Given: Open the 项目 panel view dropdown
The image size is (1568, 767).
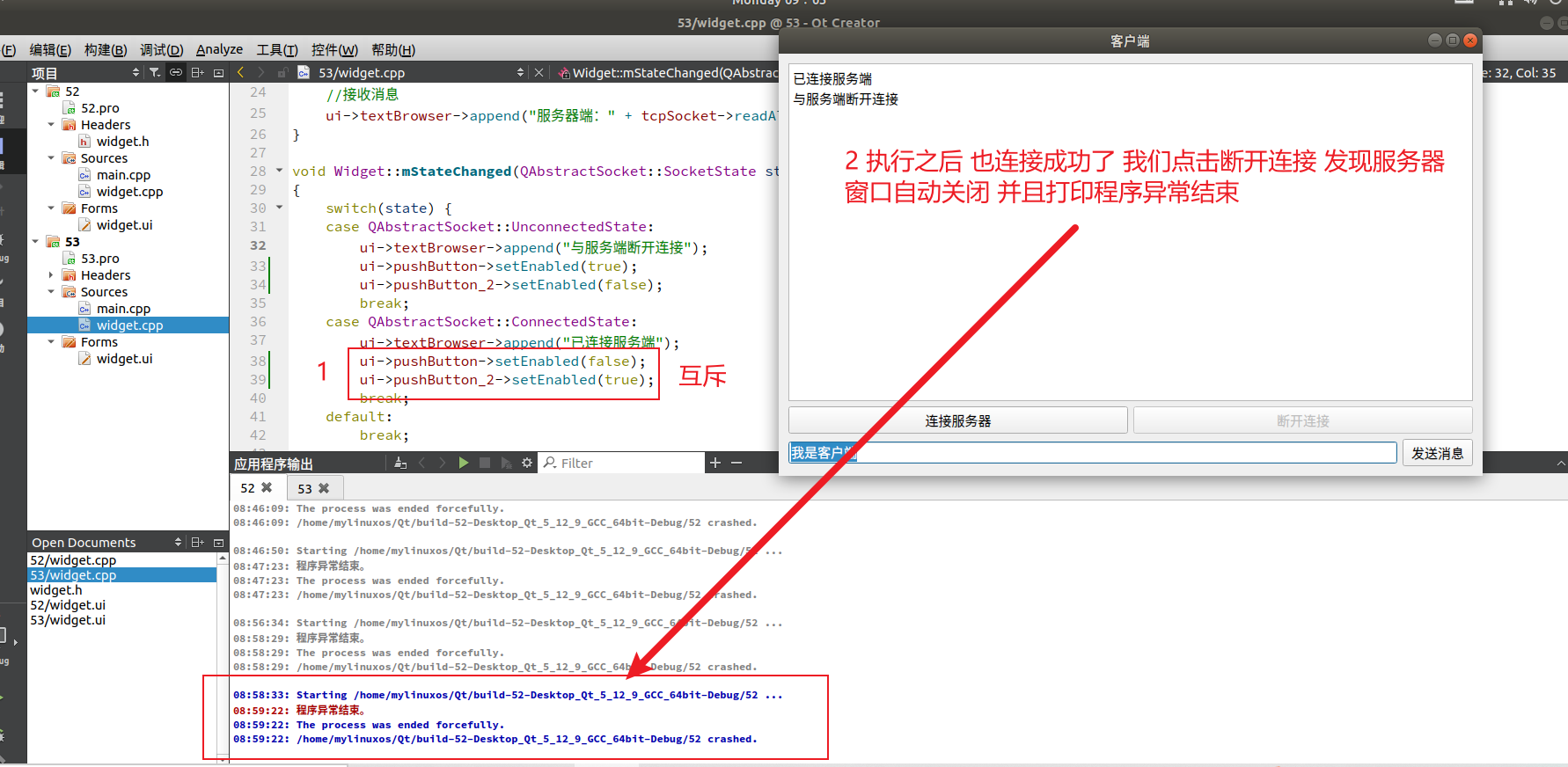Looking at the screenshot, I should (136, 72).
